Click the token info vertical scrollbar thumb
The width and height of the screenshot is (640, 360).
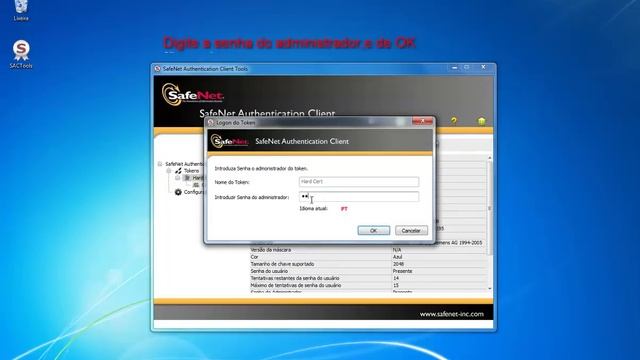click(x=490, y=208)
